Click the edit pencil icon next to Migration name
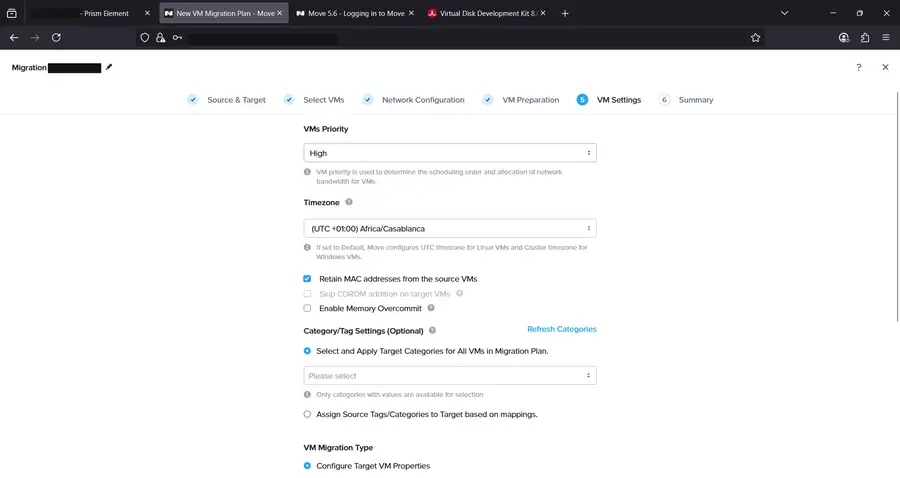 point(108,67)
